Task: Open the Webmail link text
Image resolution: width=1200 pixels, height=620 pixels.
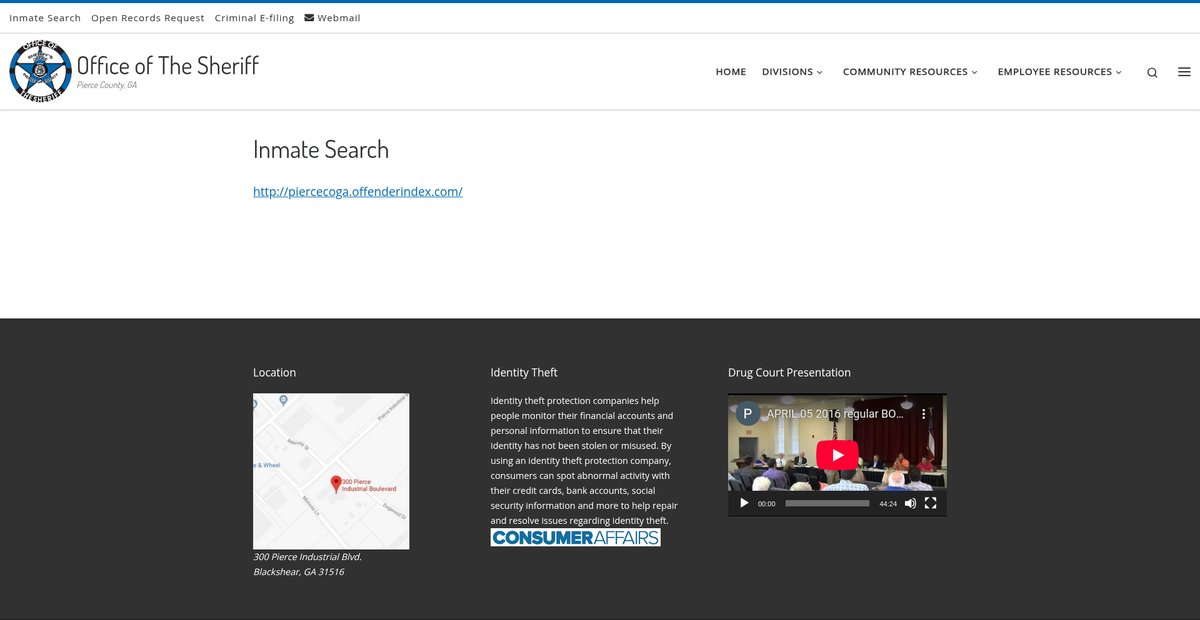Action: point(339,18)
